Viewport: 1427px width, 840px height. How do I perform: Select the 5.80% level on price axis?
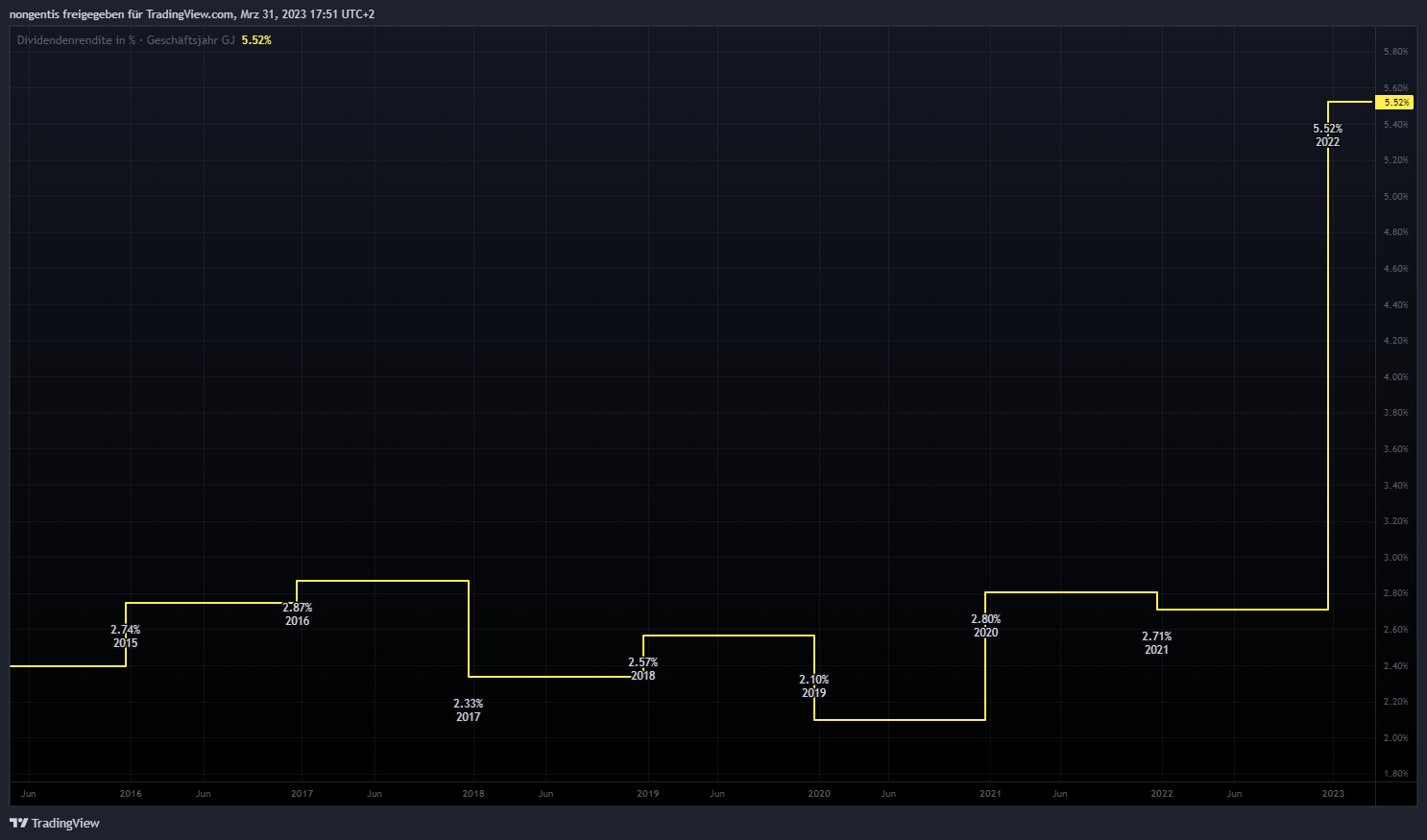point(1395,52)
